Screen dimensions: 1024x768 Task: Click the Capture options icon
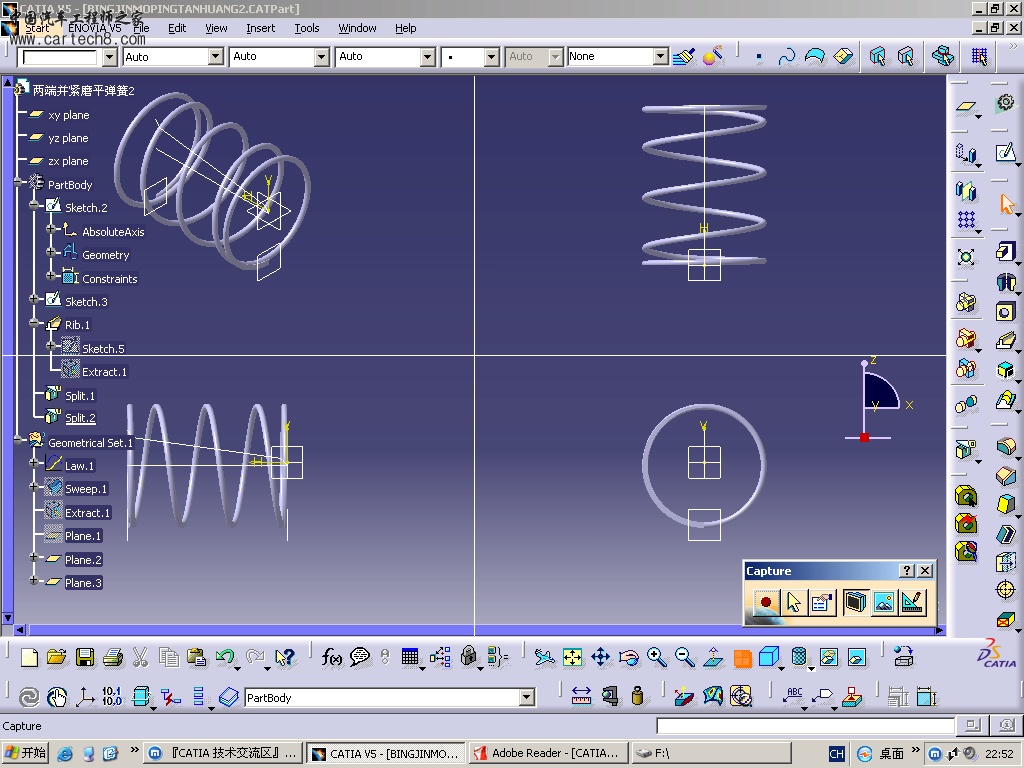click(x=822, y=601)
